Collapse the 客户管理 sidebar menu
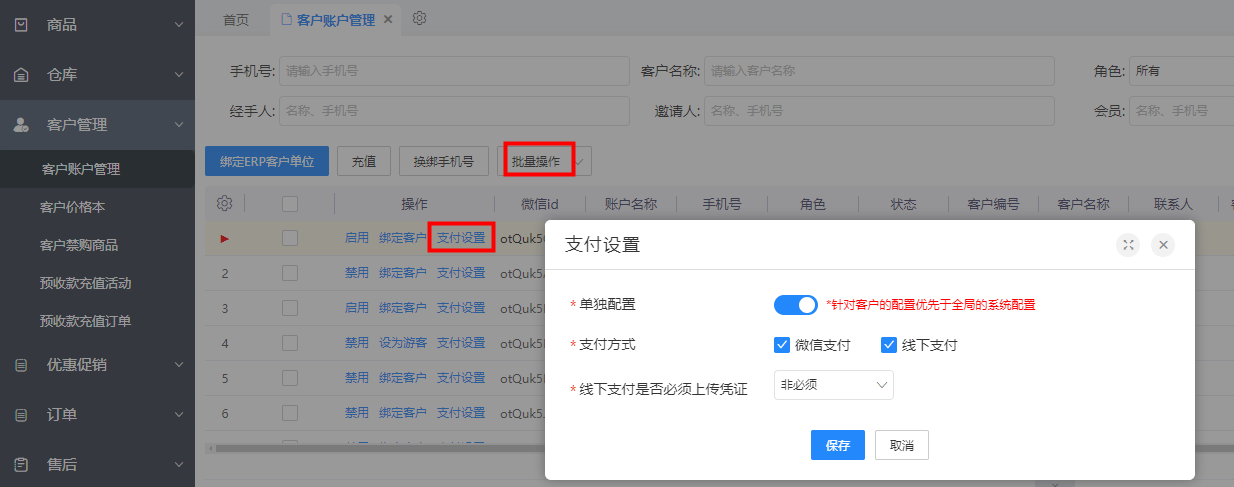 coord(178,125)
